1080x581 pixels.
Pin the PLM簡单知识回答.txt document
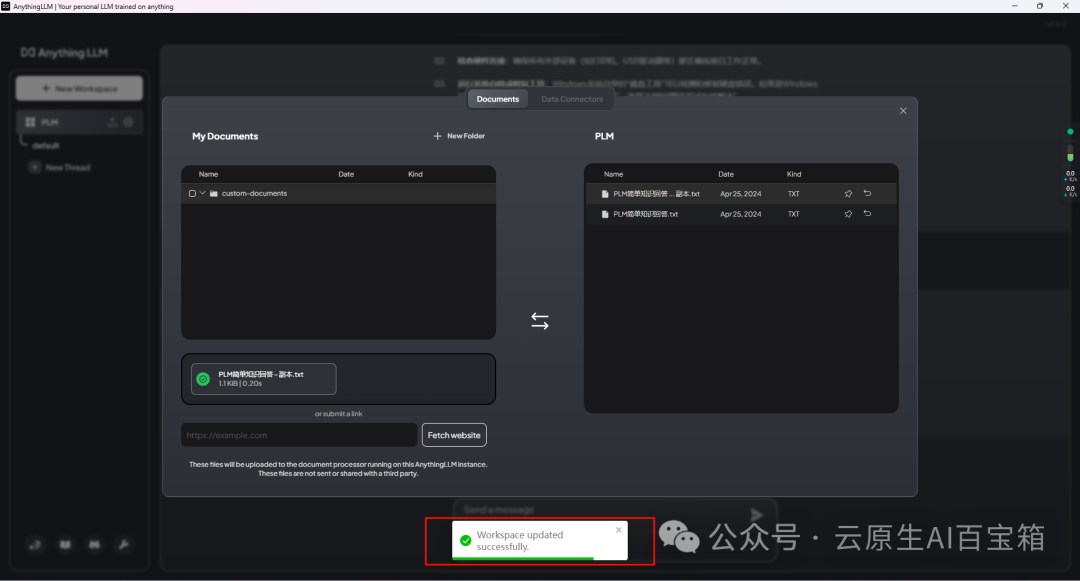click(848, 214)
